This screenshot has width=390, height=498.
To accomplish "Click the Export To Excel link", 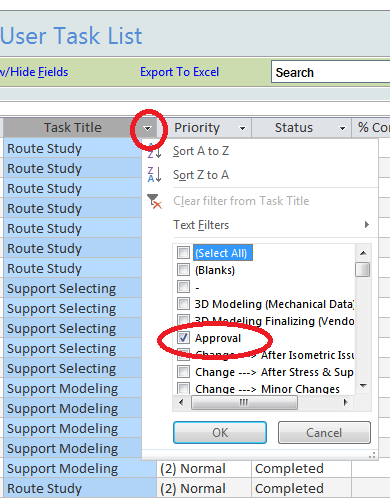I will [x=180, y=72].
